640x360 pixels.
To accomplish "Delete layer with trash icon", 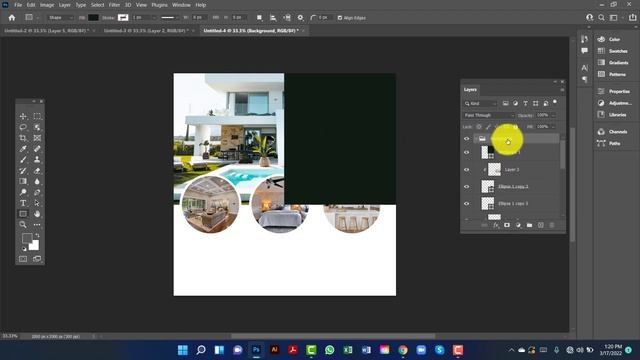I will tap(552, 225).
